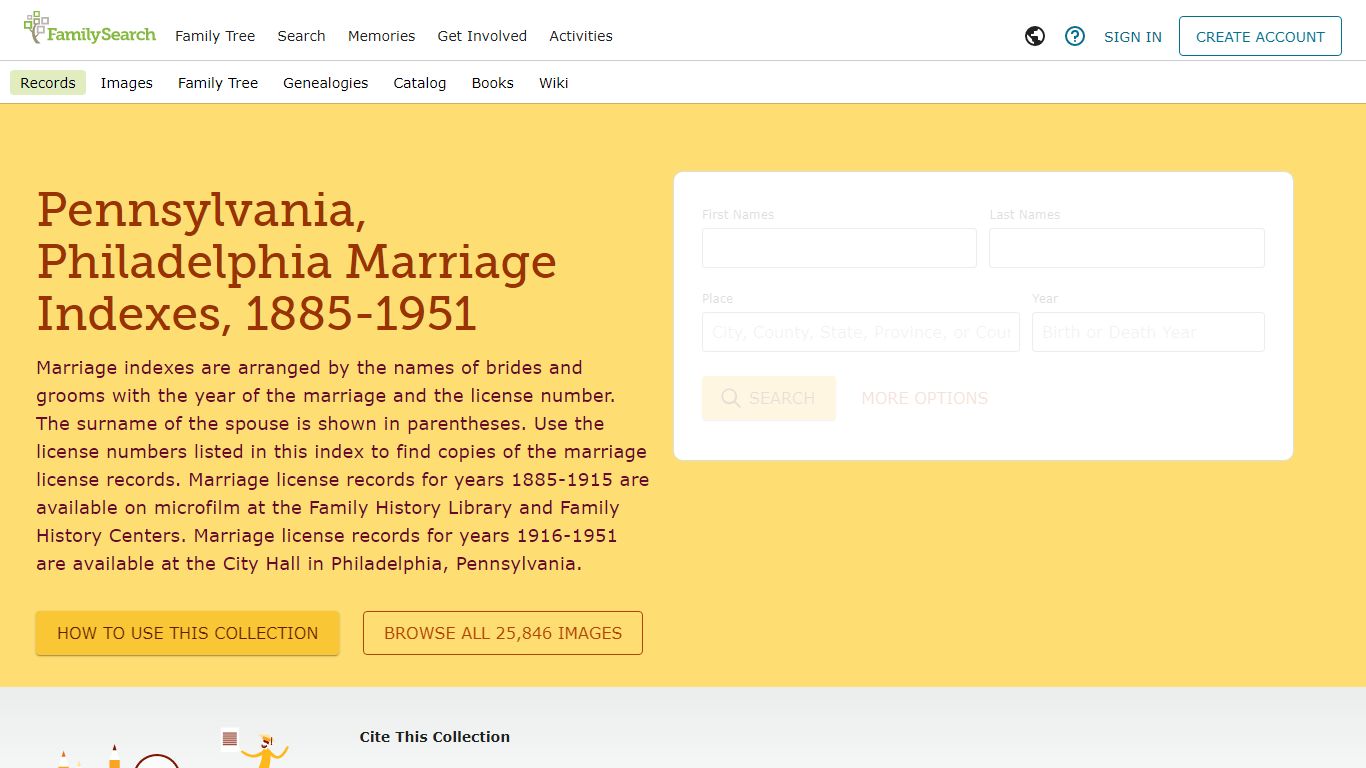Click MORE OPTIONS in the search form
This screenshot has height=768, width=1366.
pyautogui.click(x=925, y=398)
